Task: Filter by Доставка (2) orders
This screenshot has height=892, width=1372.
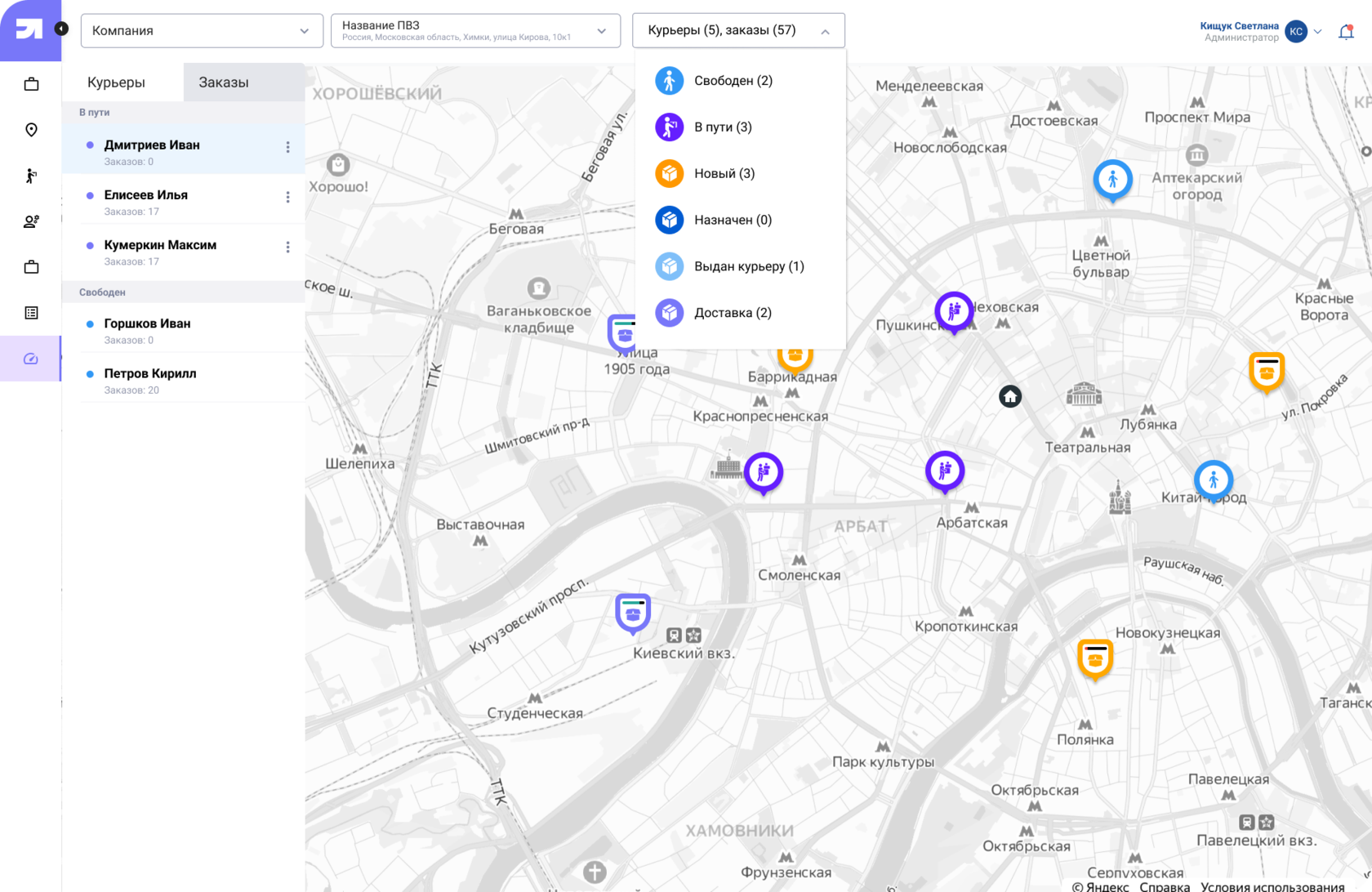Action: tap(740, 313)
